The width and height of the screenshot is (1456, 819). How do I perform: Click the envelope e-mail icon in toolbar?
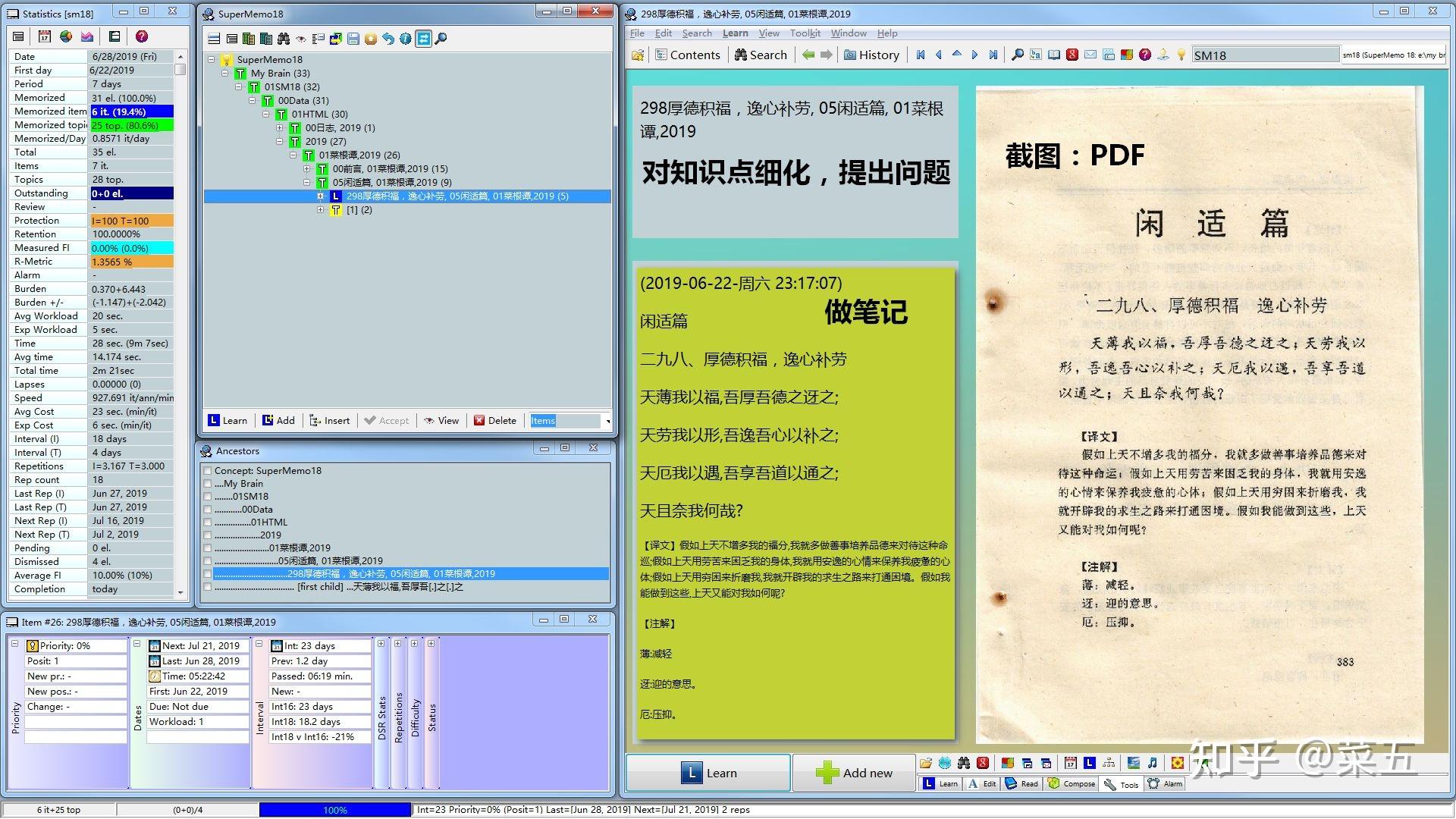coord(1090,55)
